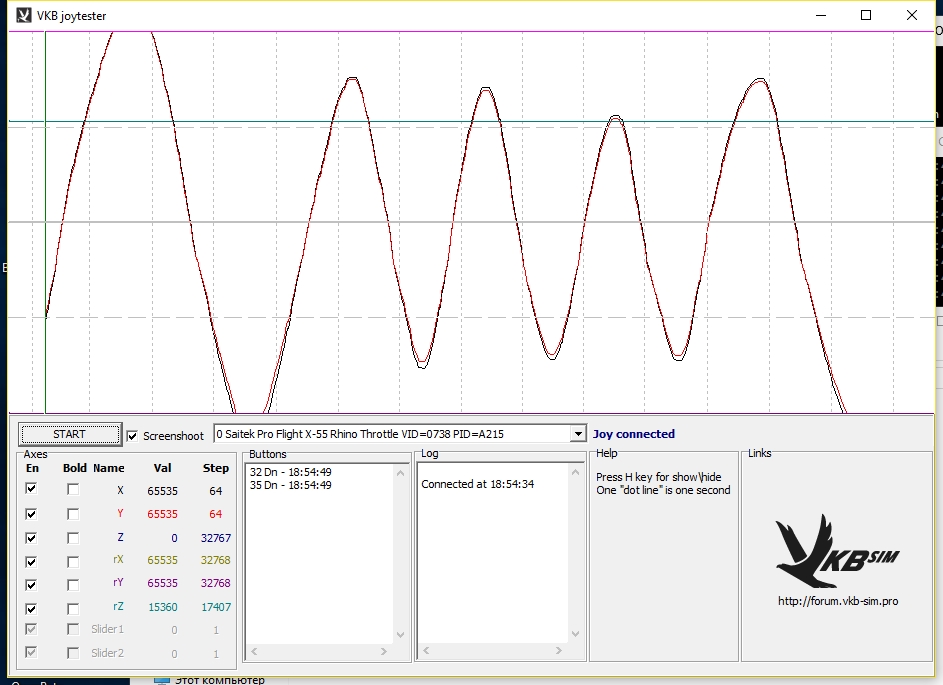
Task: Click the VKB joytester title bar icon
Action: [x=23, y=15]
